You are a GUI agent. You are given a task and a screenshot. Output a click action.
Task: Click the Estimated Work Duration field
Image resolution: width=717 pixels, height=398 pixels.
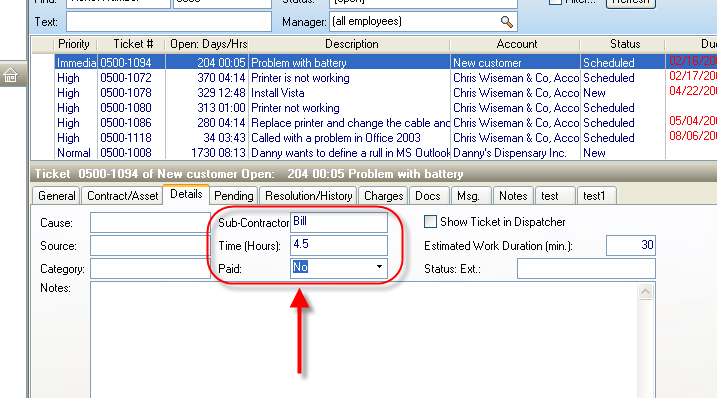click(631, 245)
